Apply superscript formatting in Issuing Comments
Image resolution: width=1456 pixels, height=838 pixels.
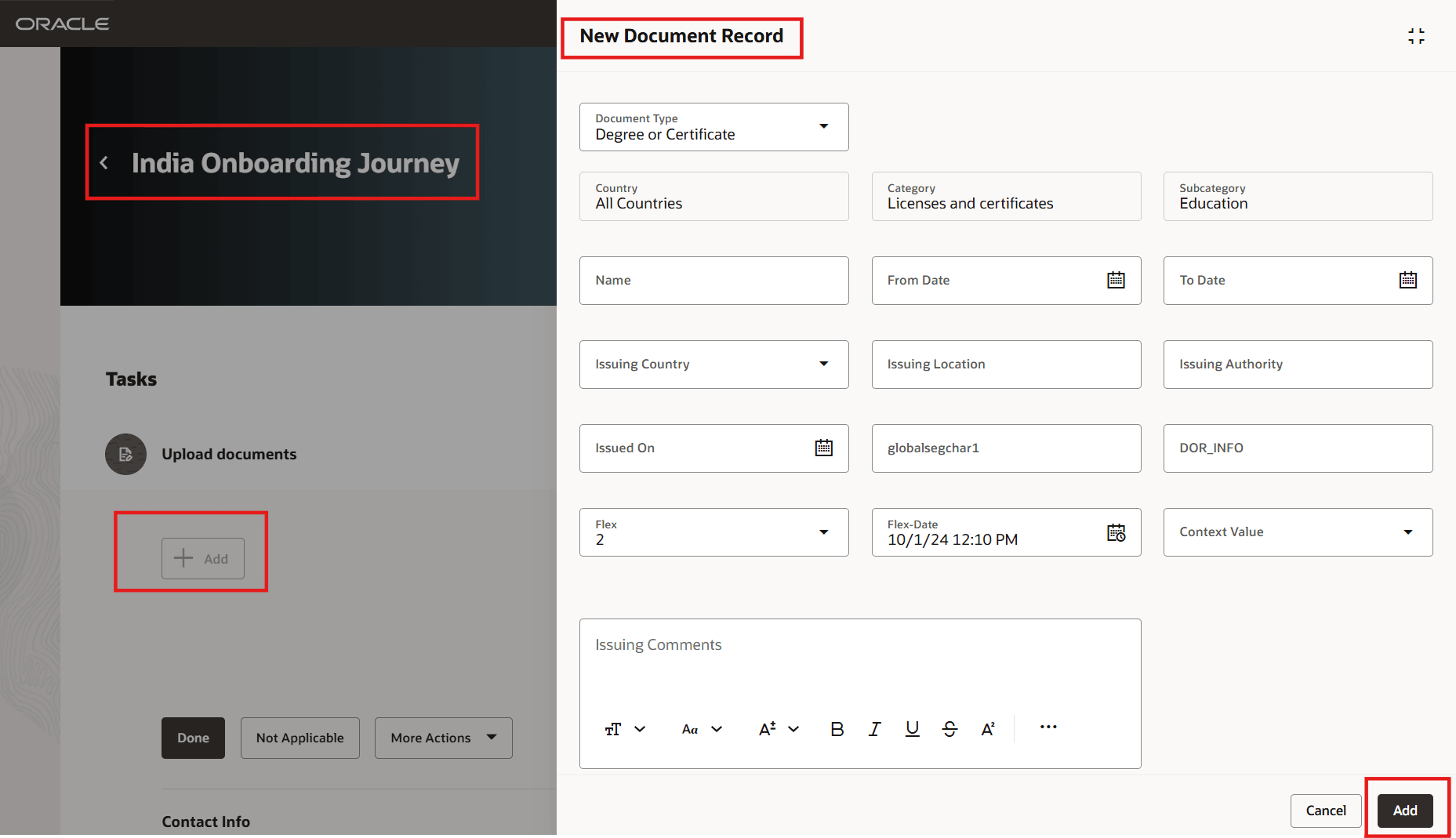(988, 729)
